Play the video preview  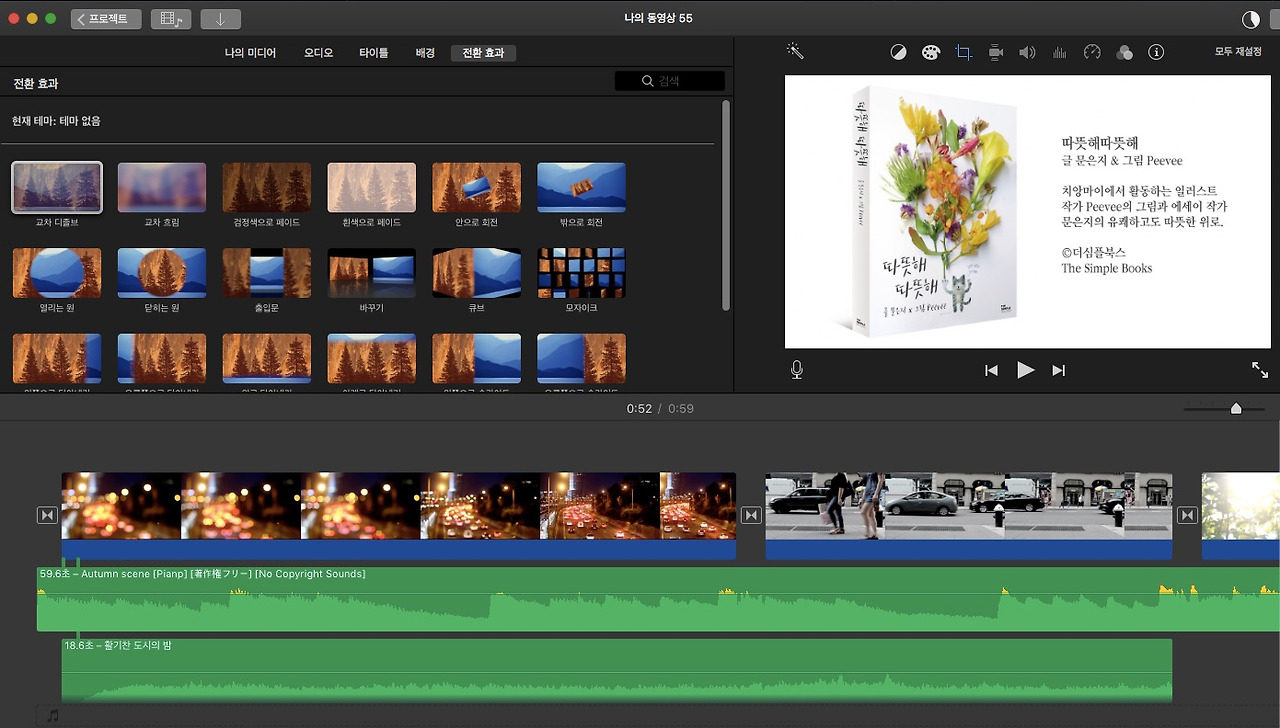click(1025, 369)
